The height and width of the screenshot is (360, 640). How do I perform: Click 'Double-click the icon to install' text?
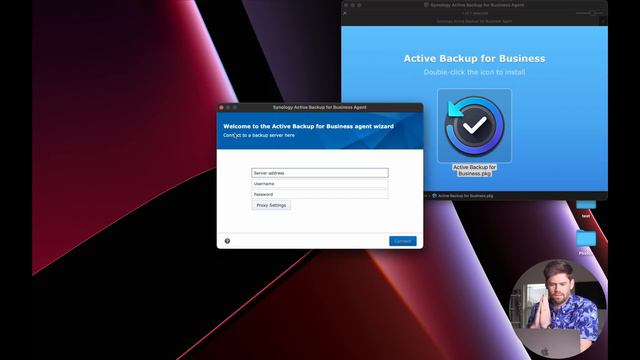click(x=474, y=72)
